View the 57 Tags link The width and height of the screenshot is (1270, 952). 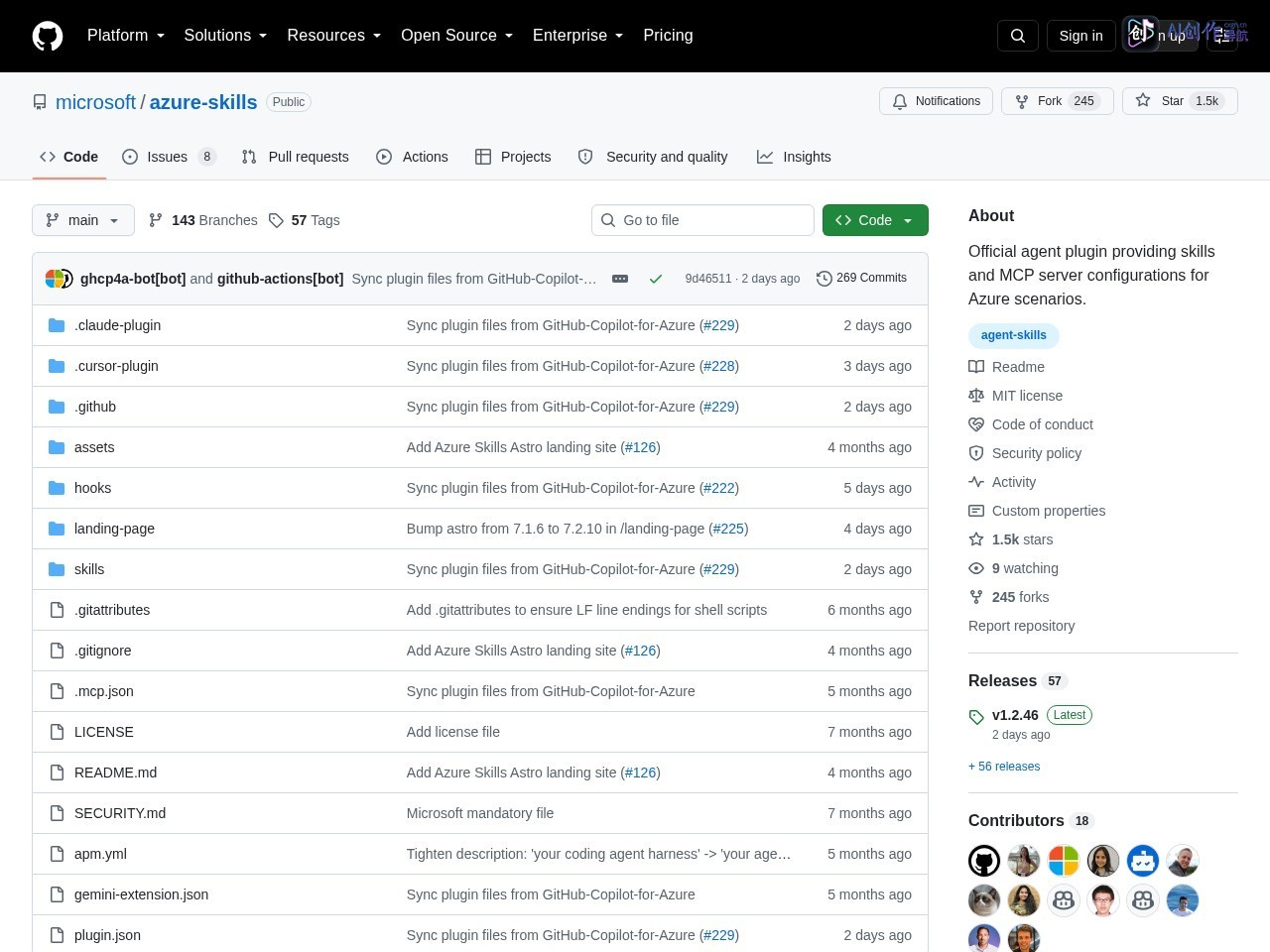[304, 220]
